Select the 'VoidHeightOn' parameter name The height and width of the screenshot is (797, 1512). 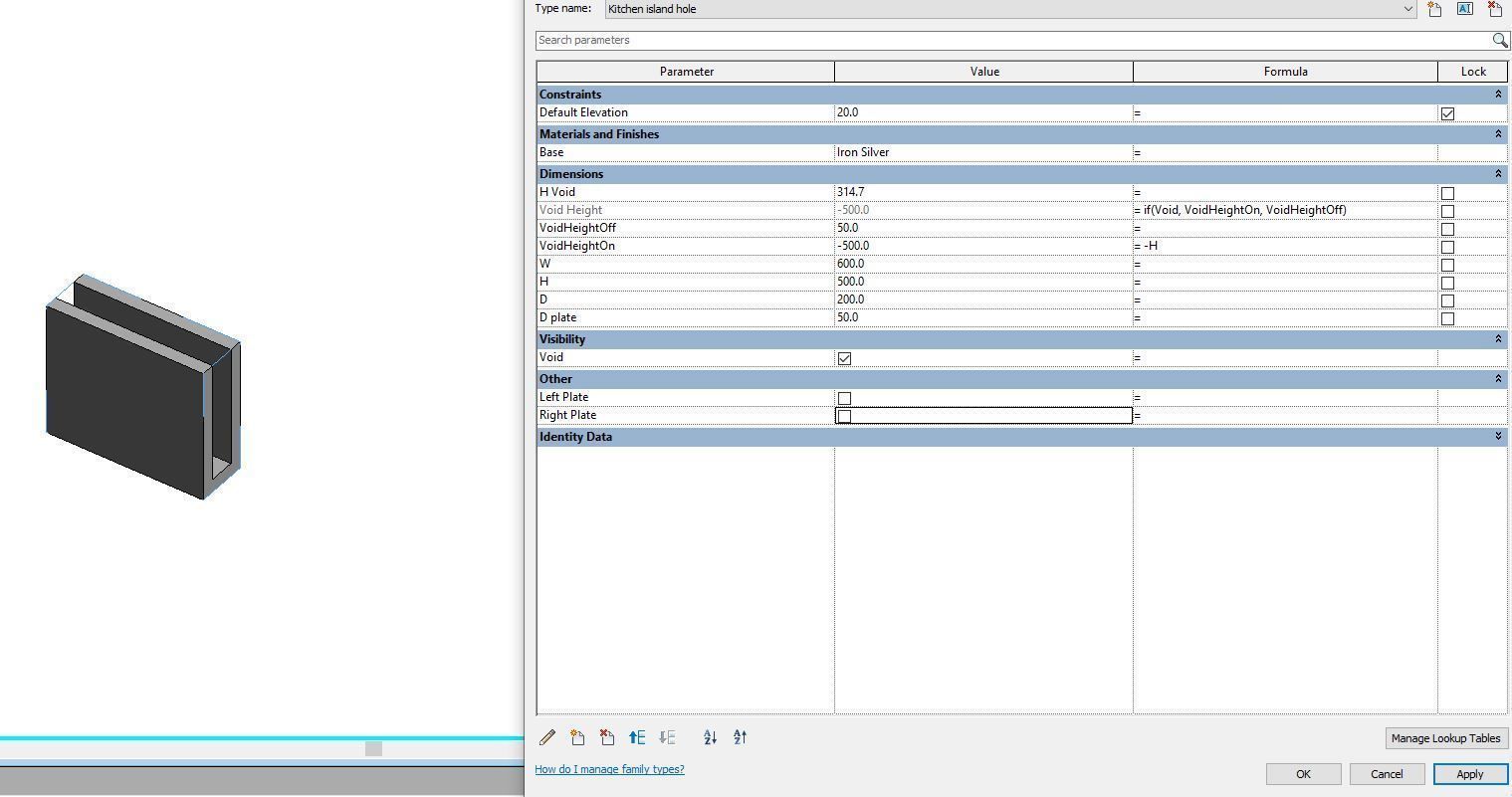pos(577,246)
